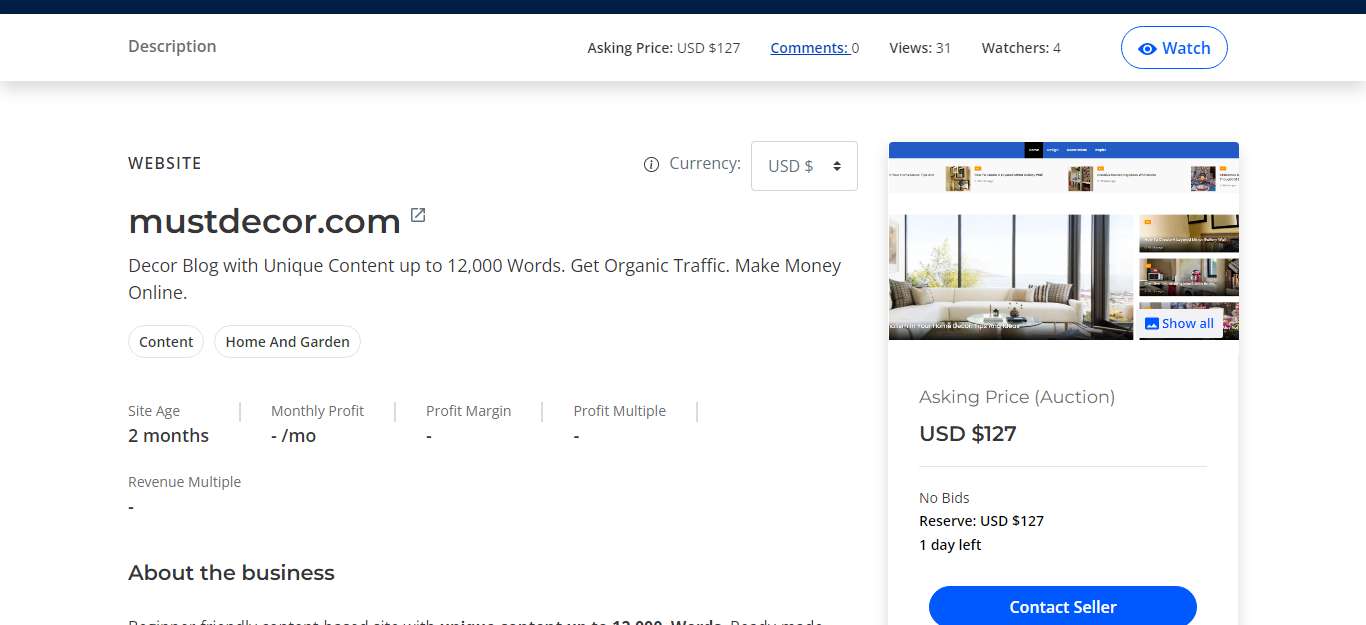This screenshot has height=625, width=1366.
Task: Click the 'Profit Margin' label
Action: point(468,411)
